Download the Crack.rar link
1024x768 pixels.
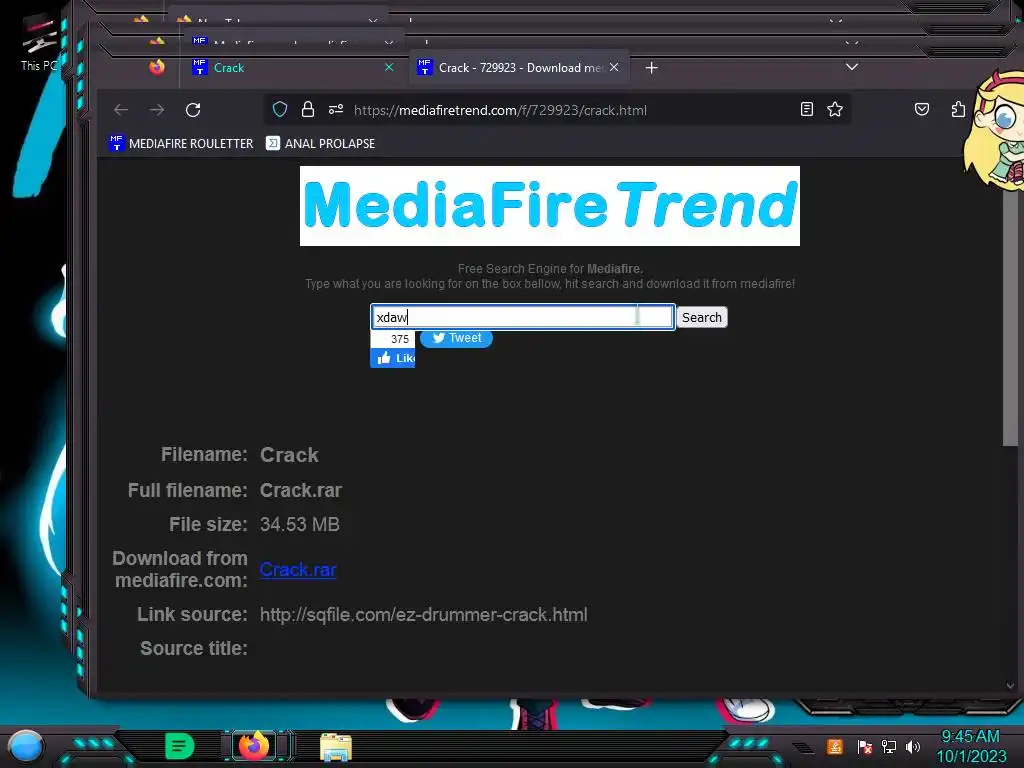point(298,569)
